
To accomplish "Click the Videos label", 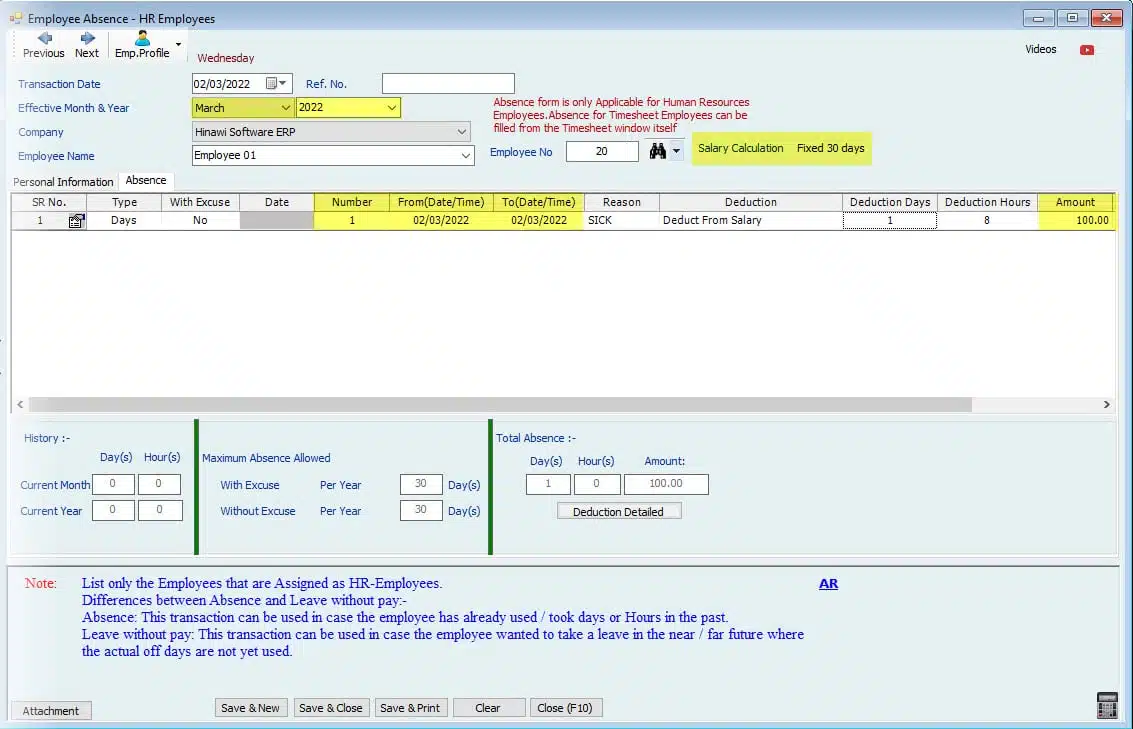I will [1041, 49].
